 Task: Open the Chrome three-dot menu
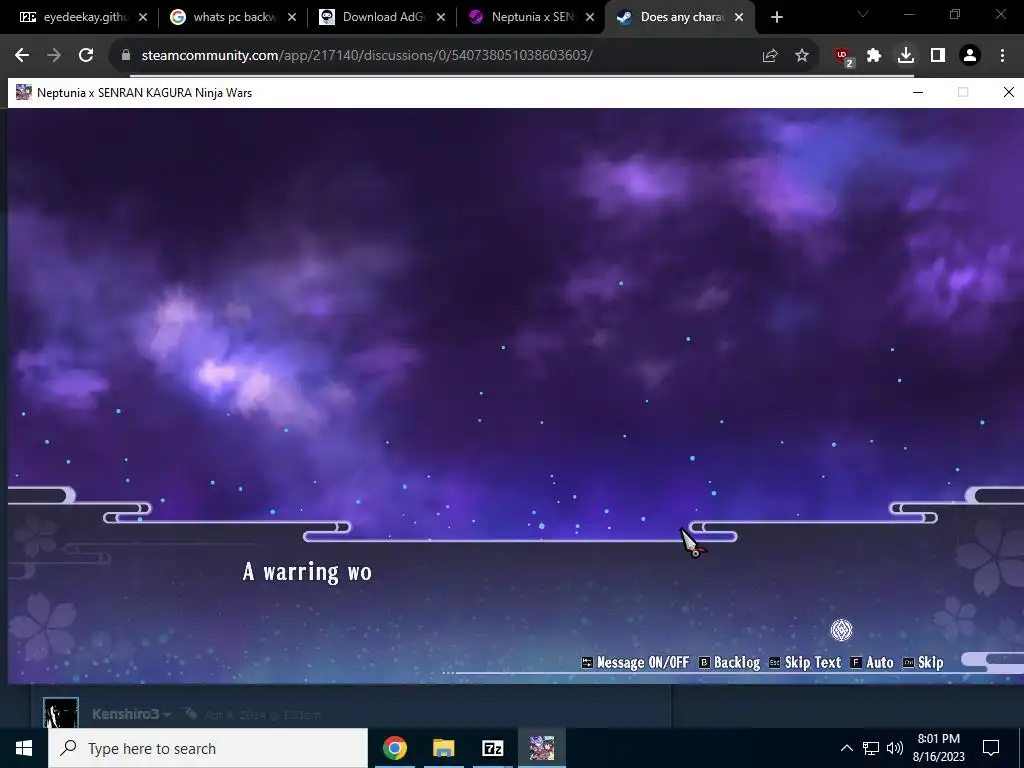pyautogui.click(x=1002, y=56)
